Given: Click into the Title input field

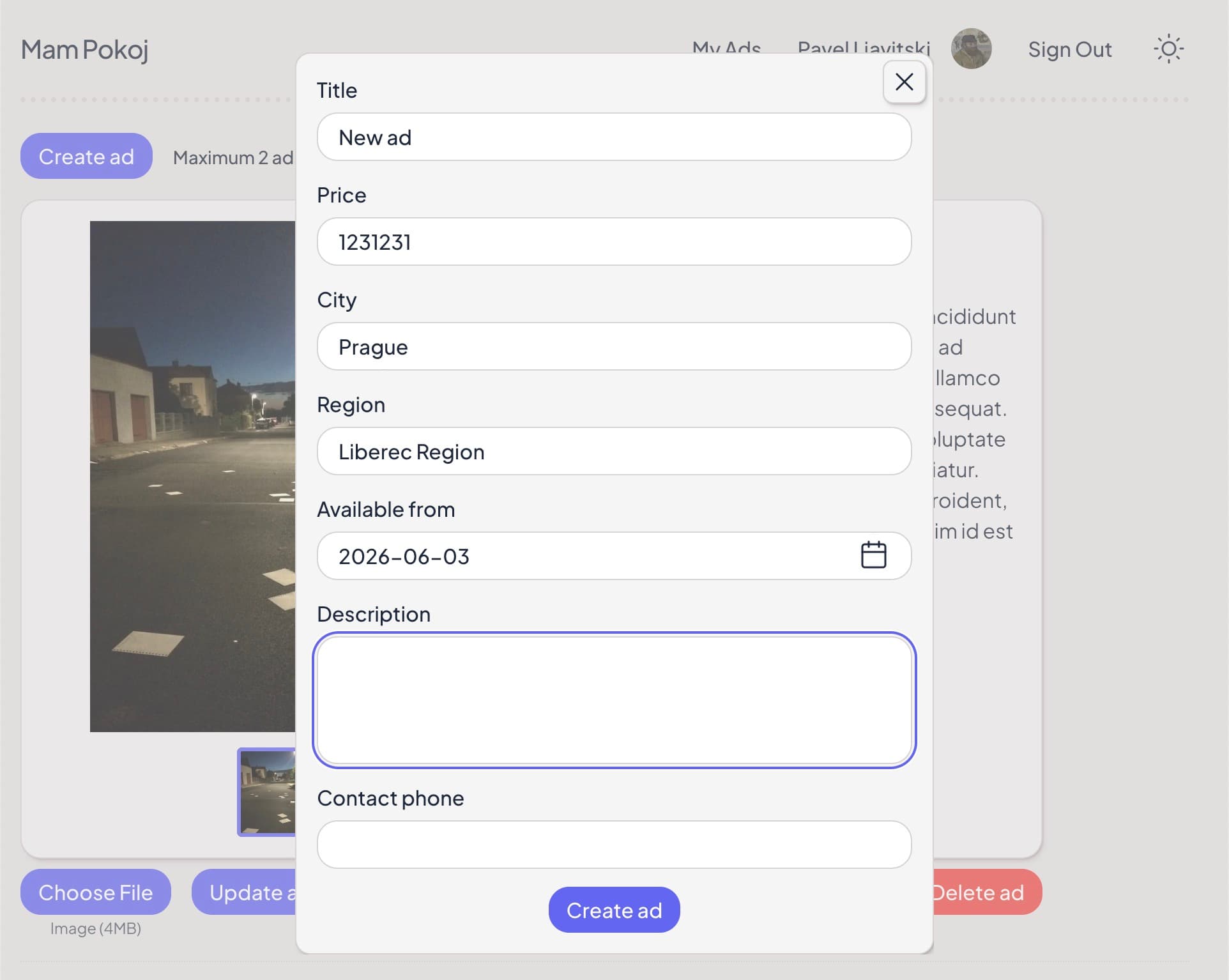Looking at the screenshot, I should click(x=614, y=137).
